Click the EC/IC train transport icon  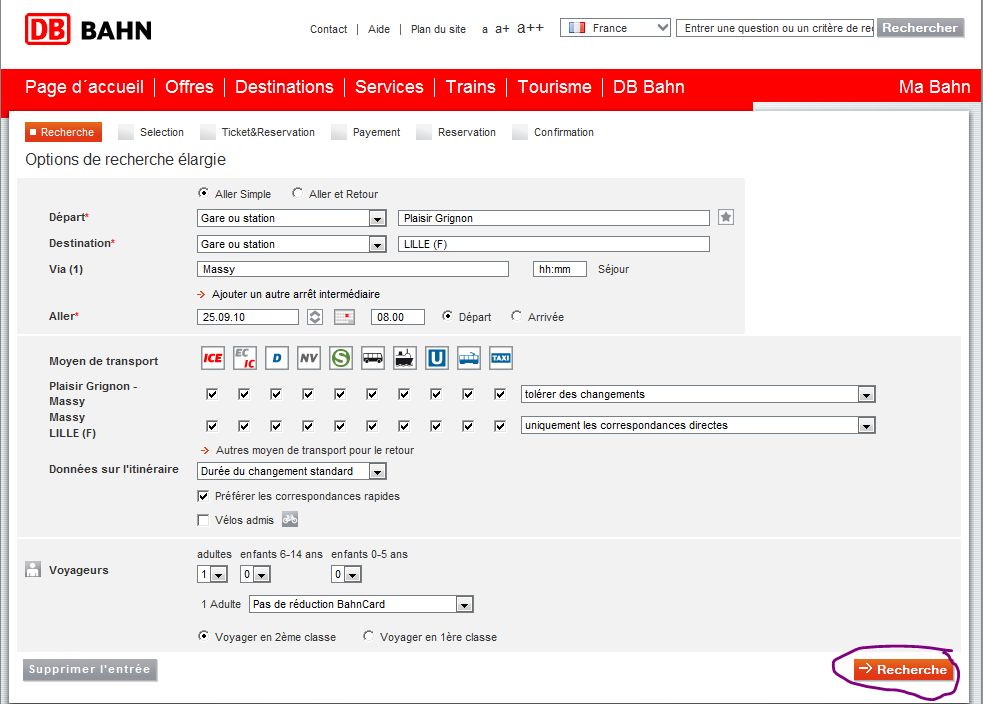[244, 358]
